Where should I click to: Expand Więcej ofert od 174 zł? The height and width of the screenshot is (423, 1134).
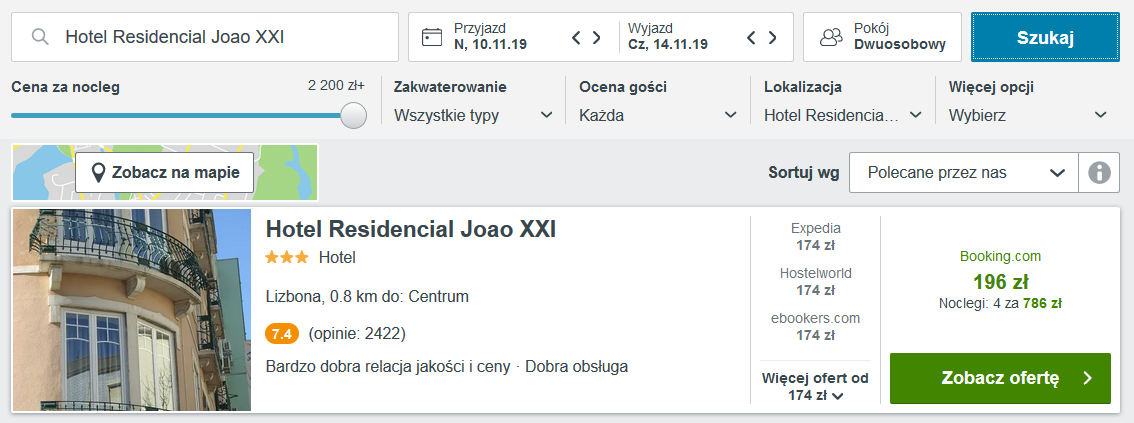point(815,387)
